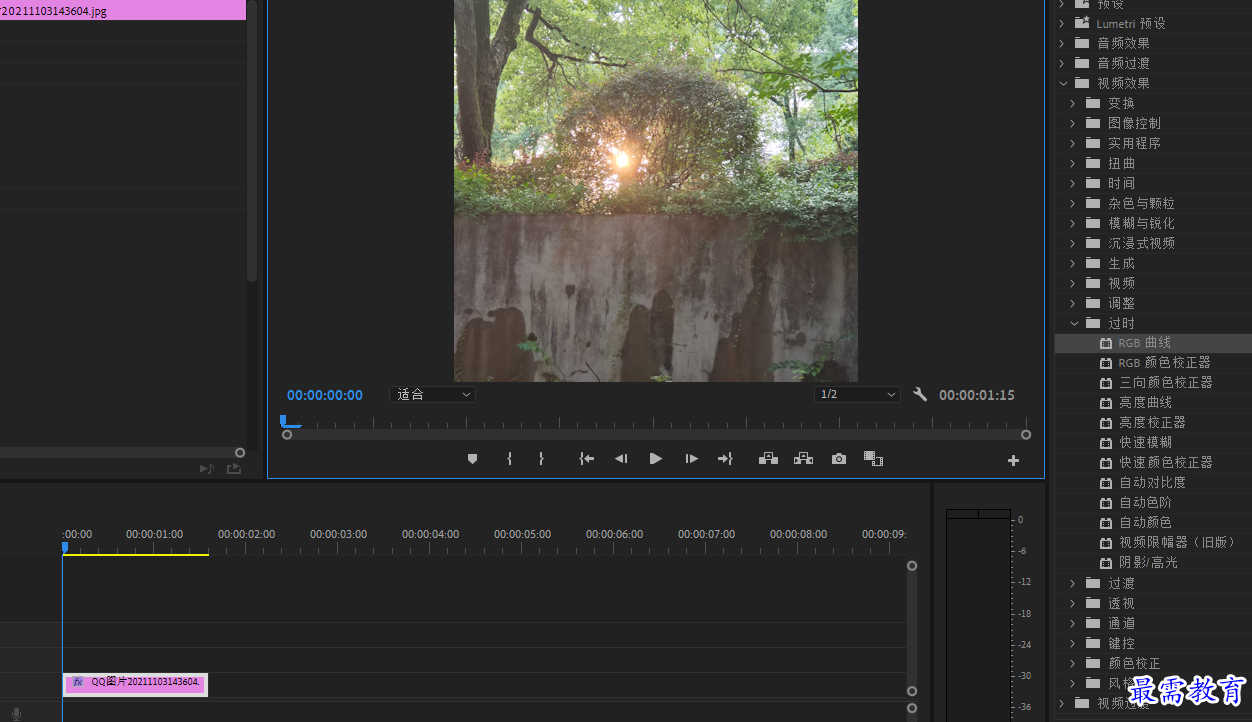This screenshot has width=1252, height=722.
Task: Expand the 图像控制 folder
Action: 1073,123
